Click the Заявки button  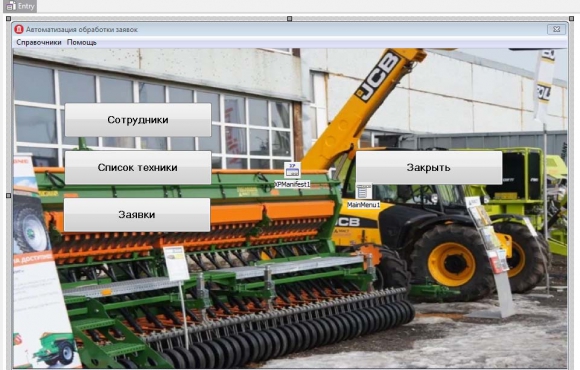pyautogui.click(x=137, y=215)
